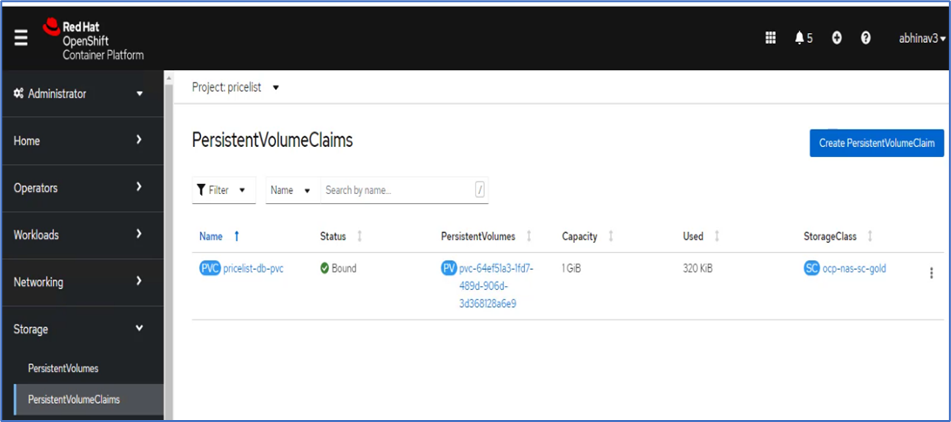Select PersistentVolumes in the sidebar
This screenshot has height=422, width=951.
click(x=63, y=368)
